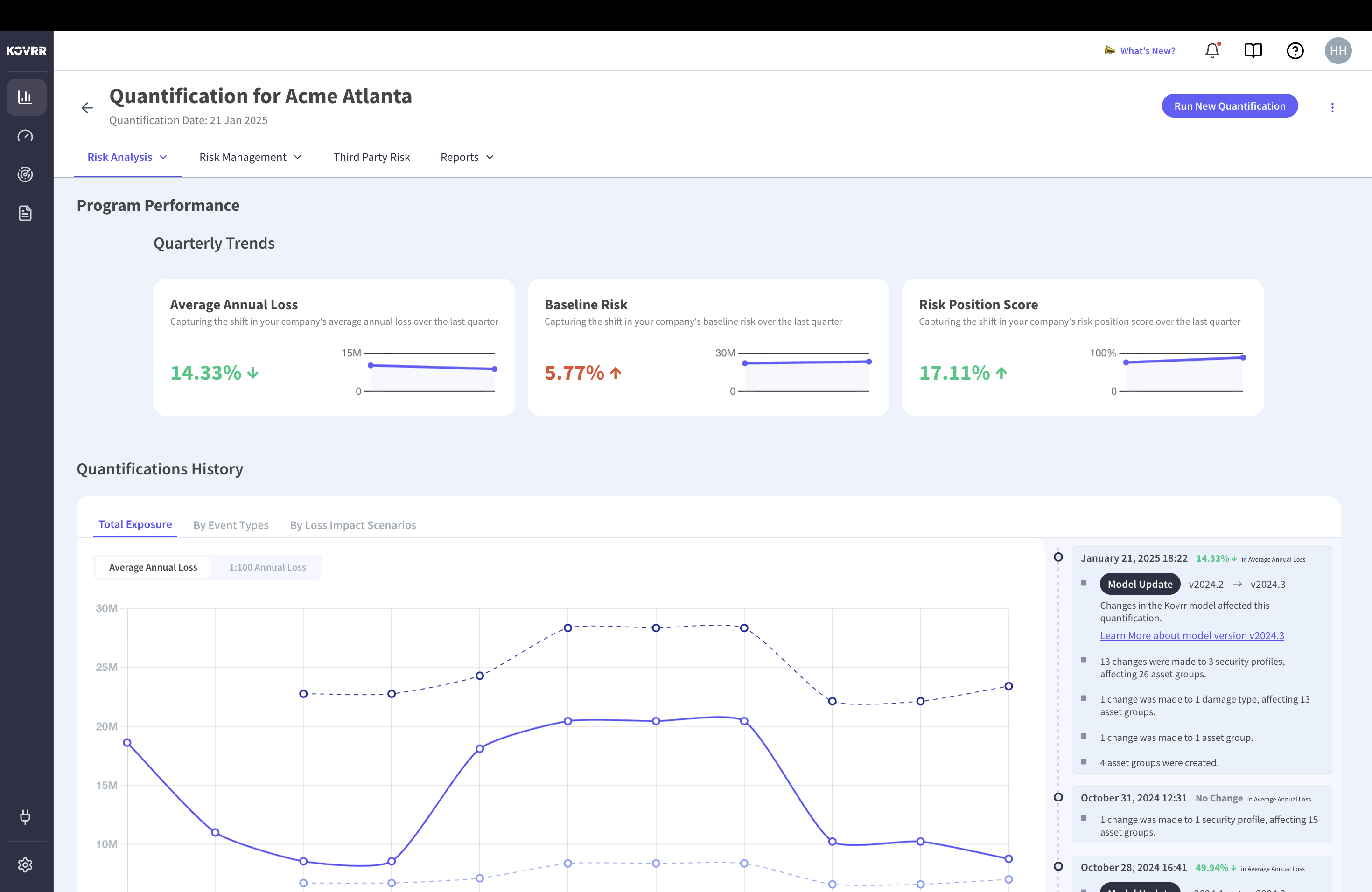Image resolution: width=1372 pixels, height=892 pixels.
Task: Click '1 change was made to 1 asset group.'
Action: pyautogui.click(x=1176, y=737)
